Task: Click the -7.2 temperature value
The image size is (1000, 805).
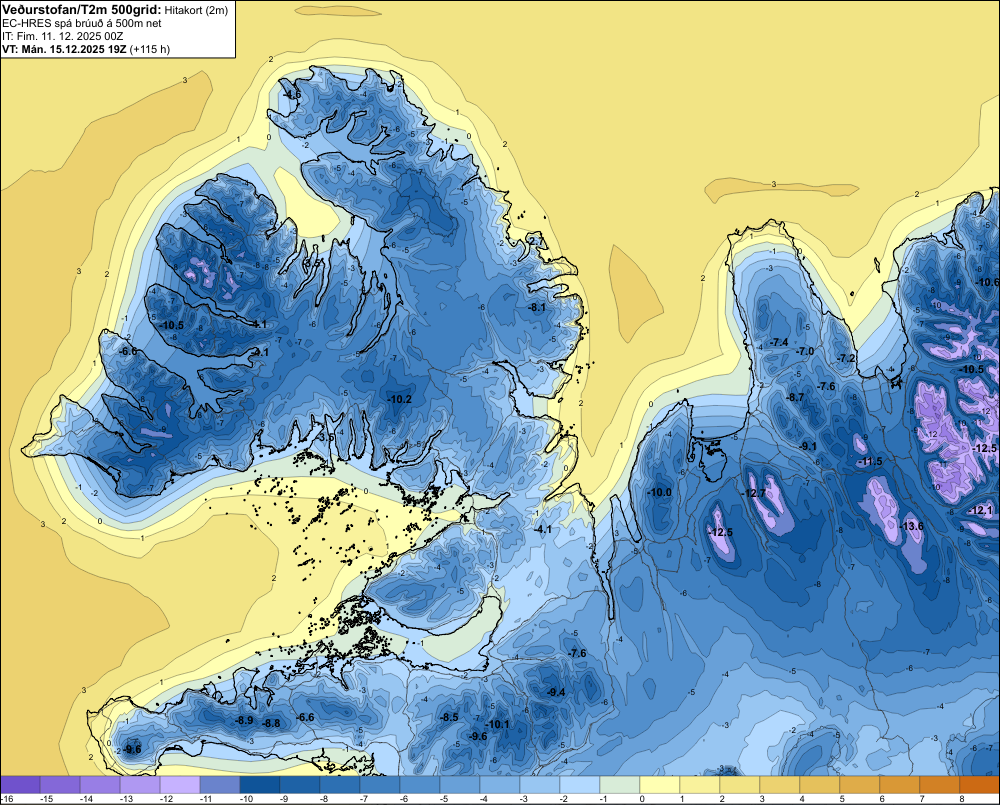Action: (846, 358)
